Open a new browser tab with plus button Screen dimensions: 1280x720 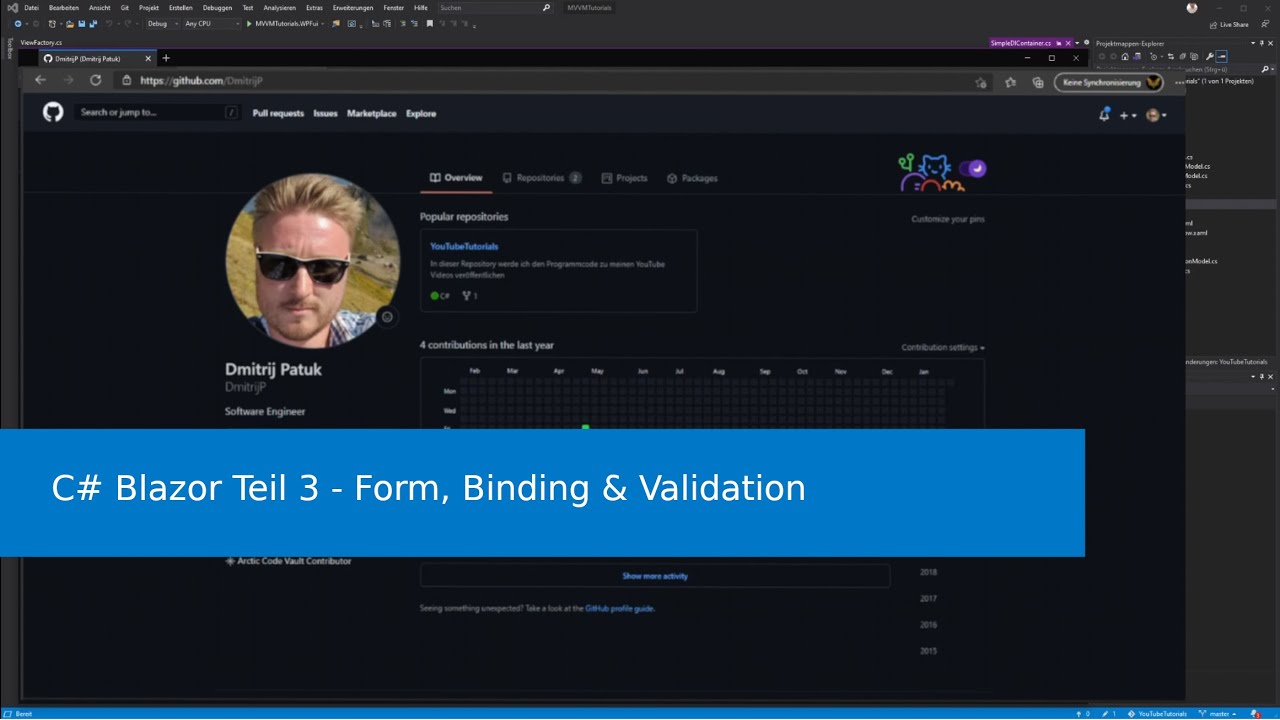[x=166, y=59]
